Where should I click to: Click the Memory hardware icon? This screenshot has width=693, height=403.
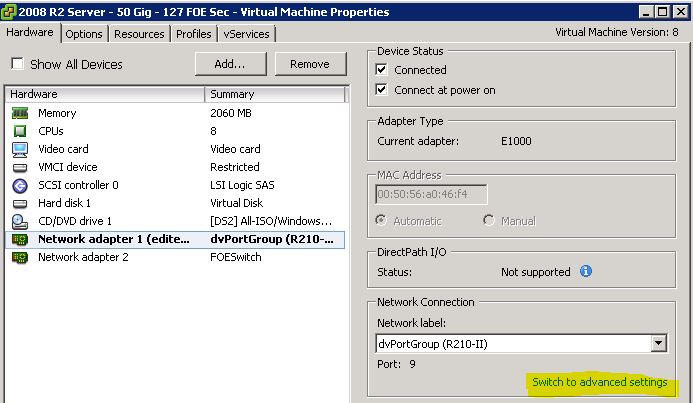point(20,113)
